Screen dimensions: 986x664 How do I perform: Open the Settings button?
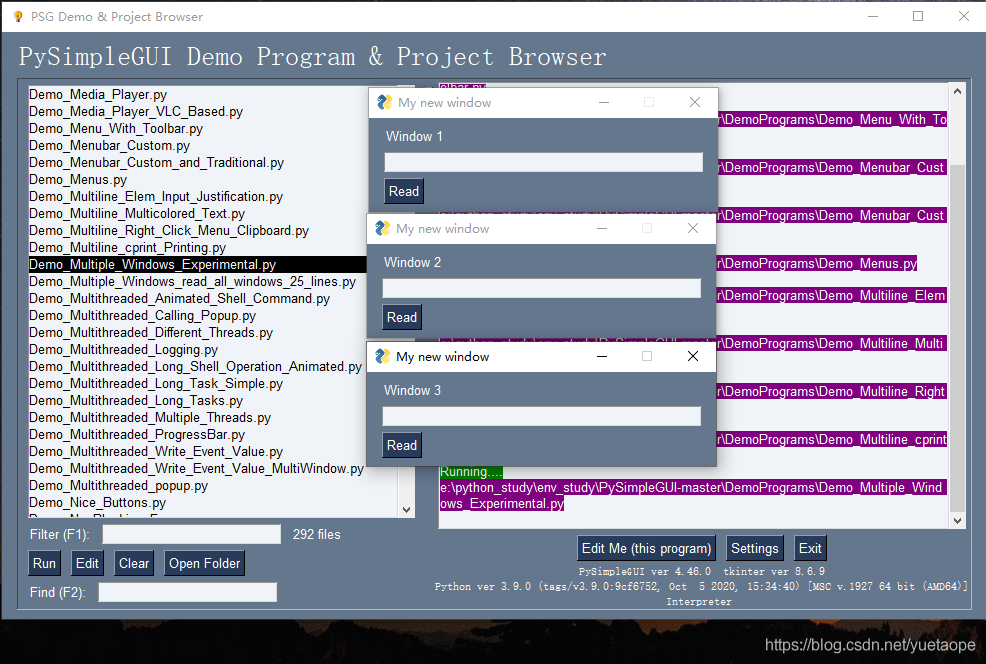click(x=755, y=548)
